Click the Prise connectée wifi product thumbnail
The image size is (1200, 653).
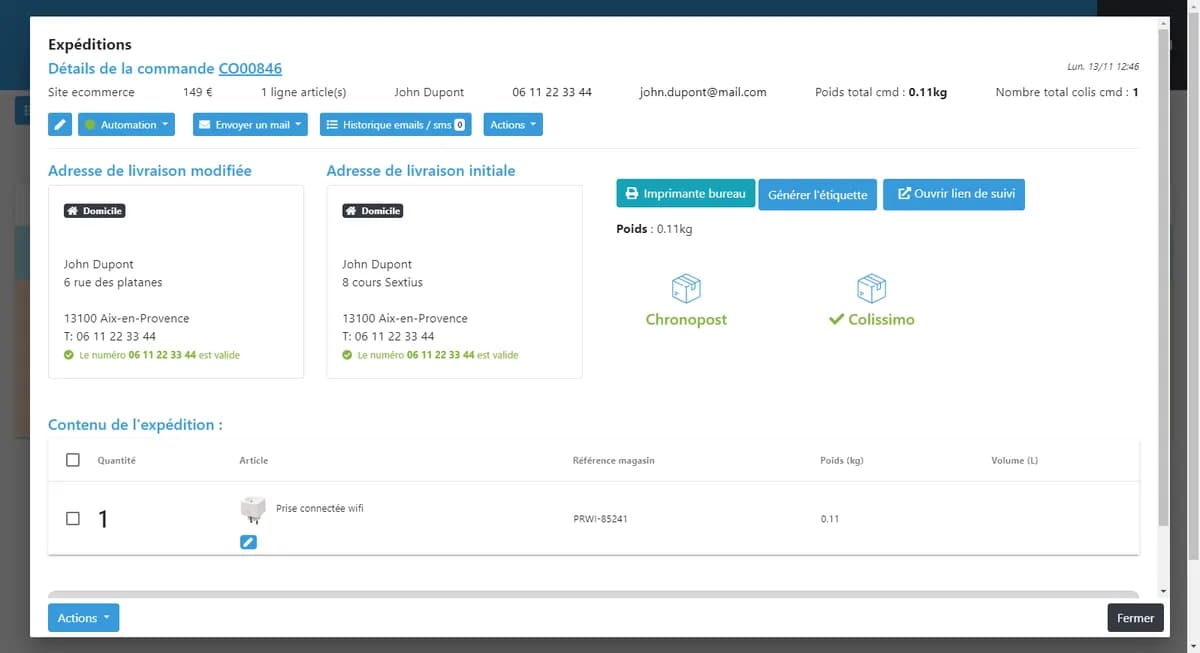click(252, 510)
